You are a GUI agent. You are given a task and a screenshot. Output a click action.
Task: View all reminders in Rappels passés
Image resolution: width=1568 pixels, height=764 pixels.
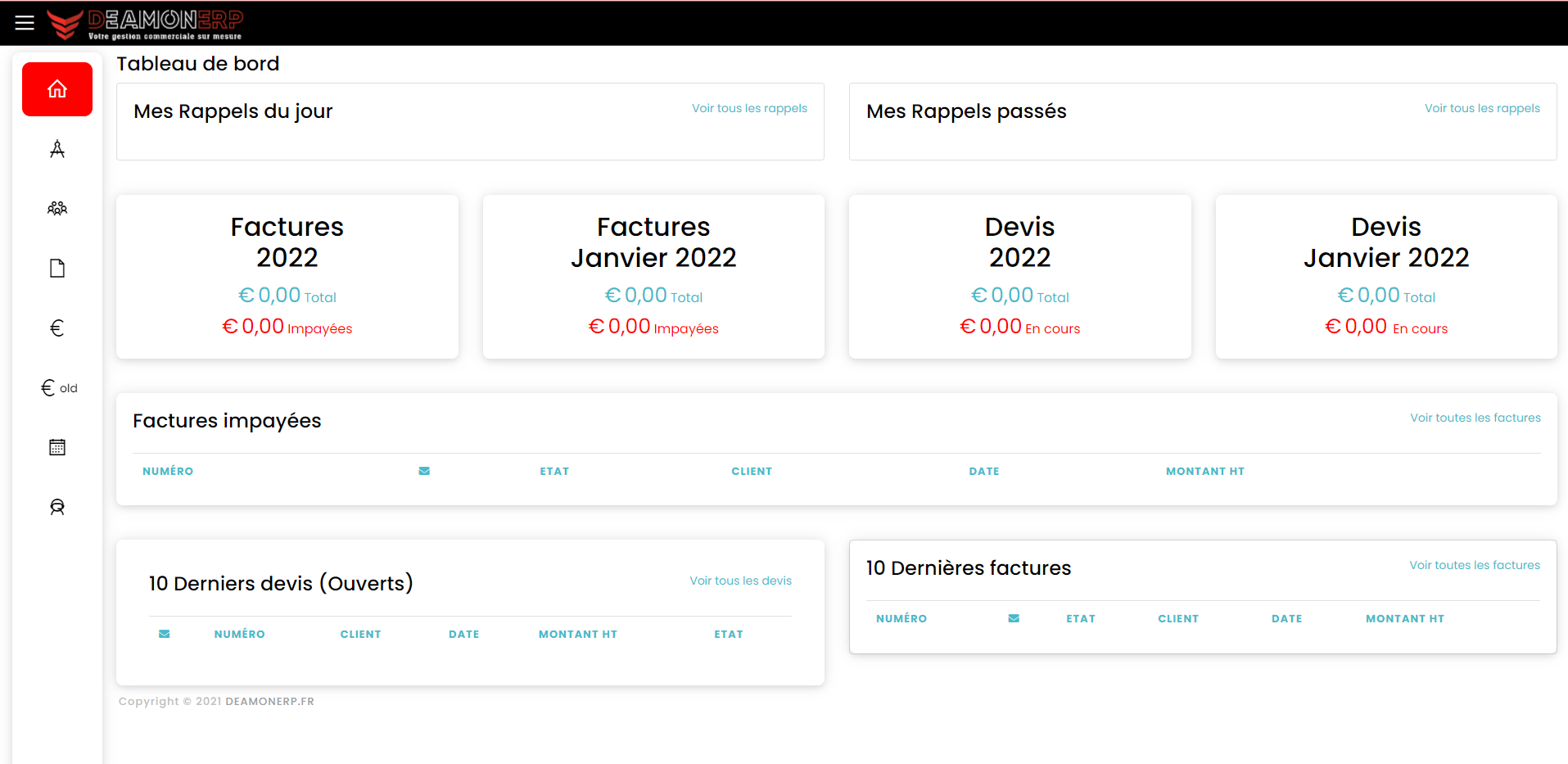(x=1482, y=108)
